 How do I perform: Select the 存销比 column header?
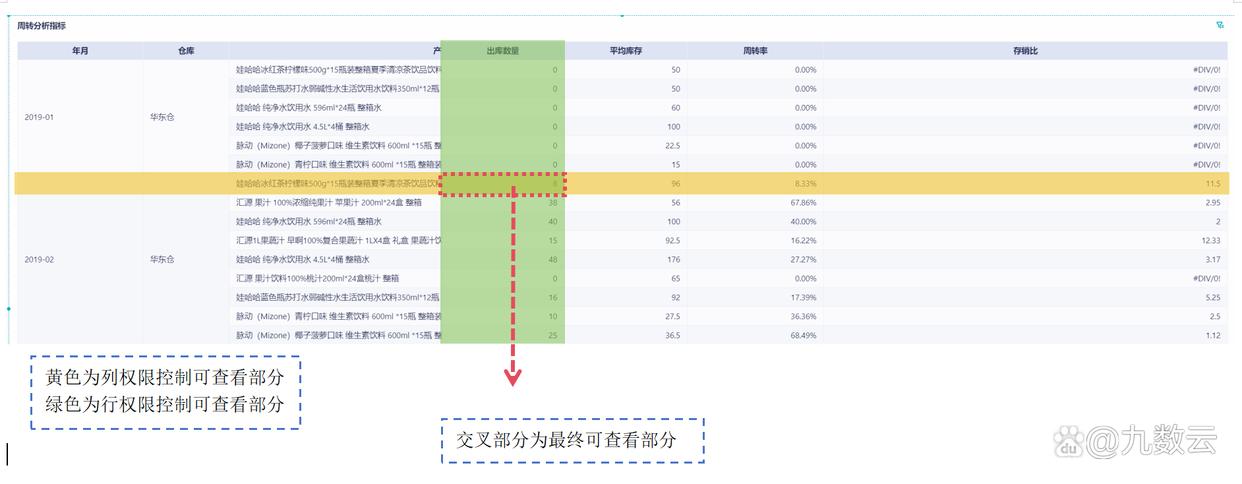(1025, 50)
